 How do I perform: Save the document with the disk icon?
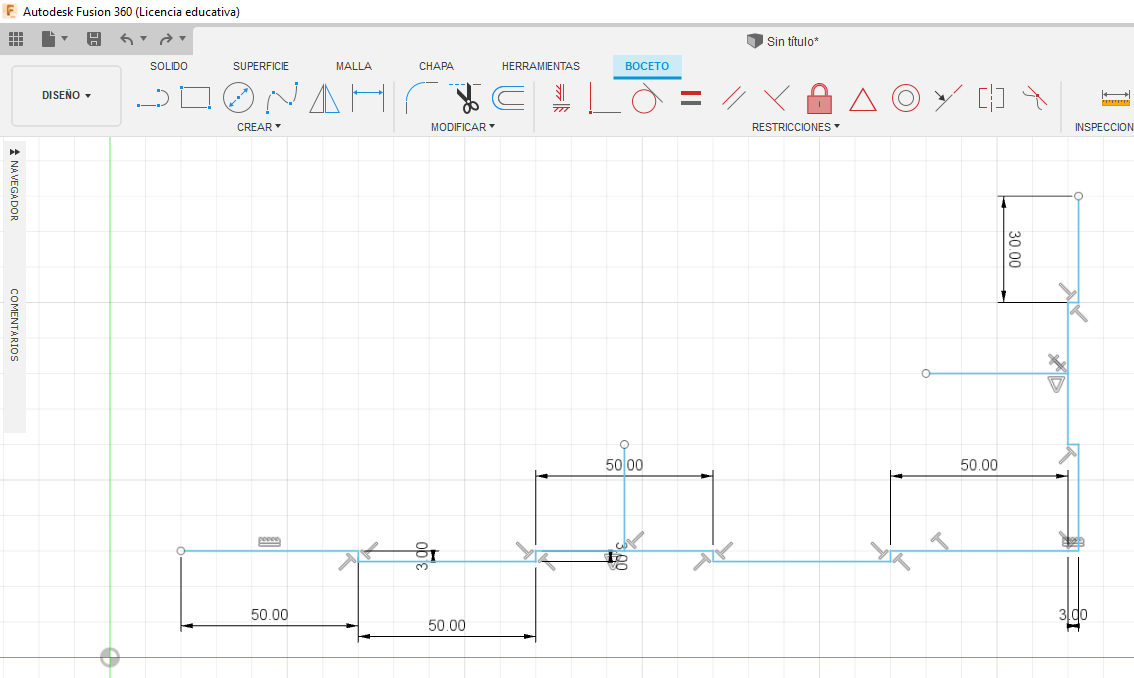94,39
